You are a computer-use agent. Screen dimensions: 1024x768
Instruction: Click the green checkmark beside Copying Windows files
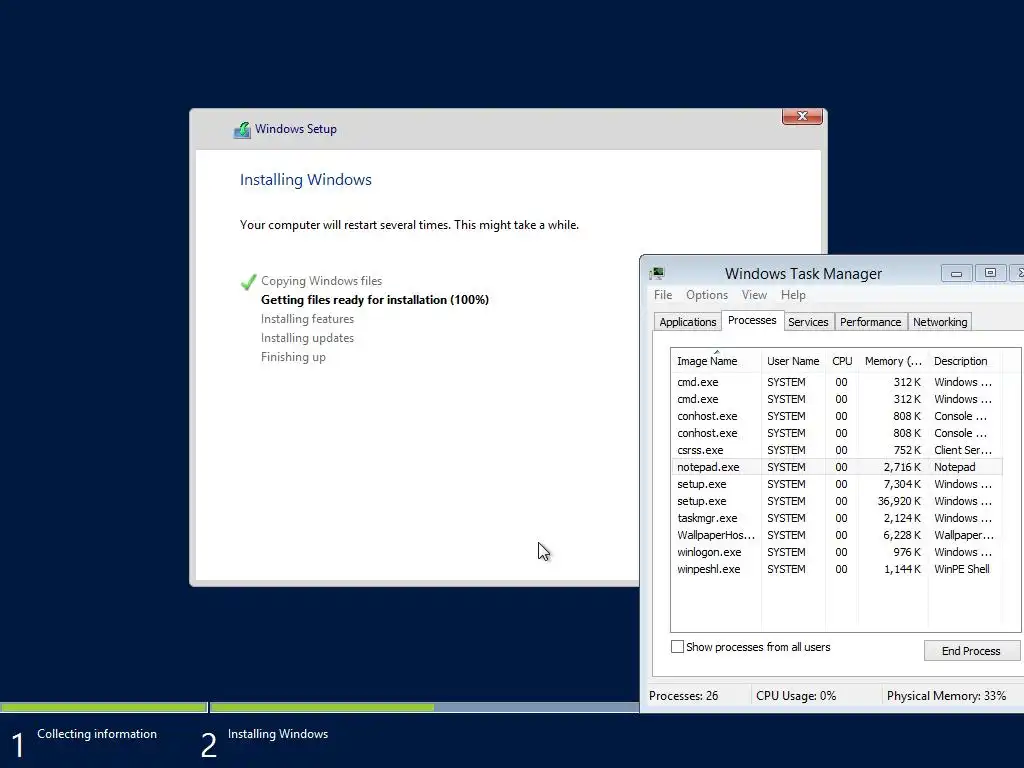pos(248,281)
